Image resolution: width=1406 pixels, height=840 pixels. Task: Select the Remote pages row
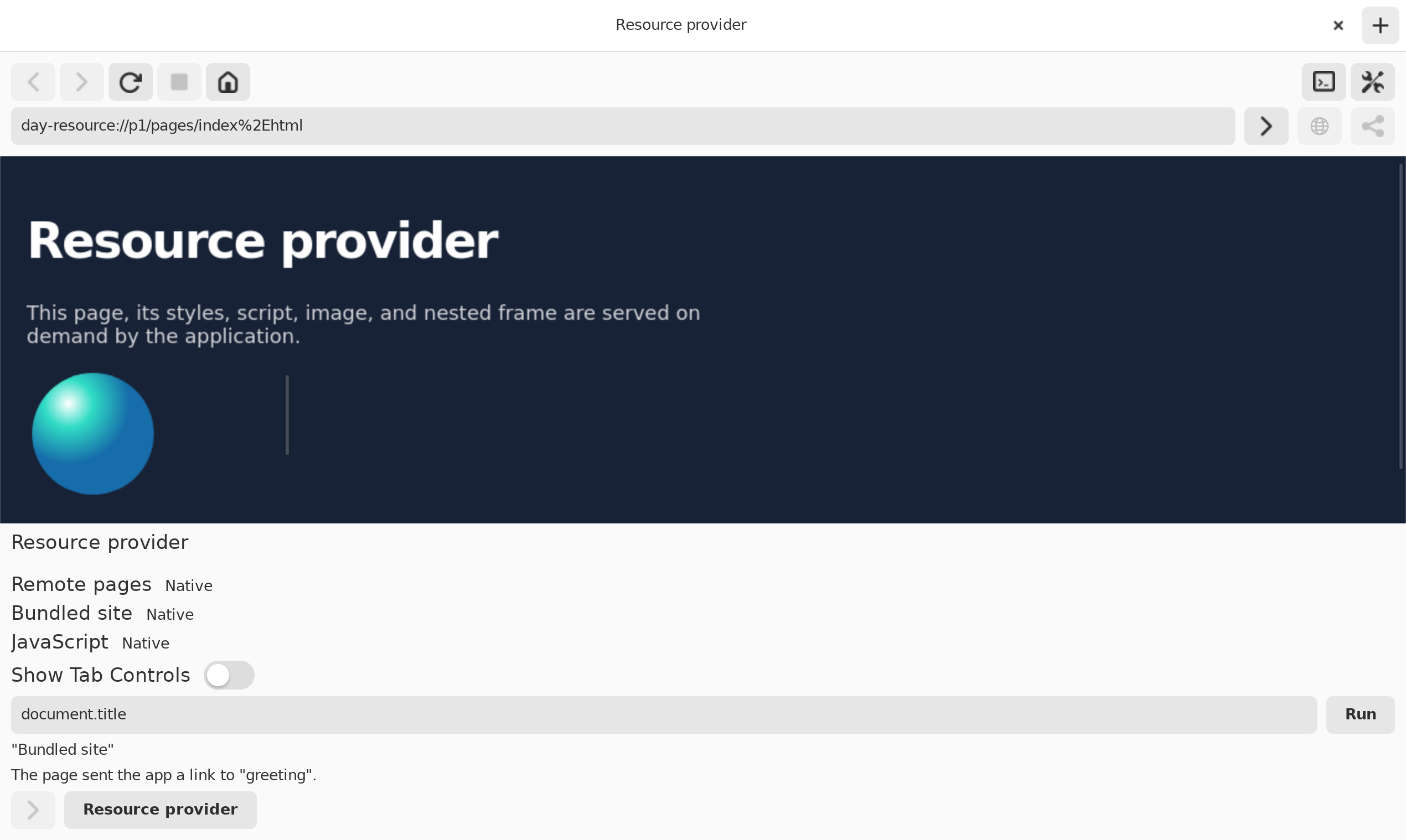[x=112, y=585]
